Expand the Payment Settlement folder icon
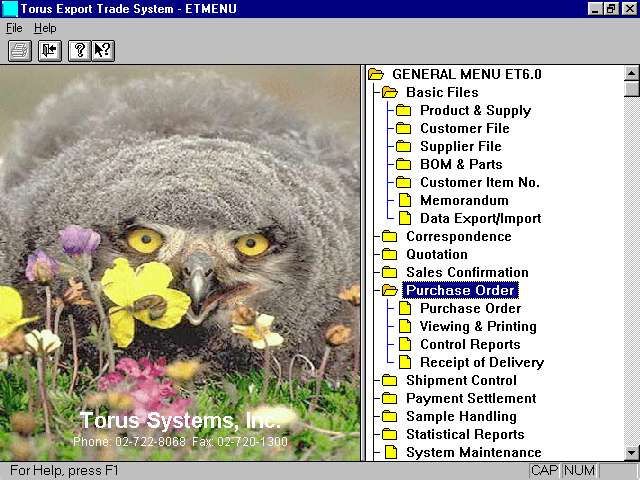640x480 pixels. point(390,398)
